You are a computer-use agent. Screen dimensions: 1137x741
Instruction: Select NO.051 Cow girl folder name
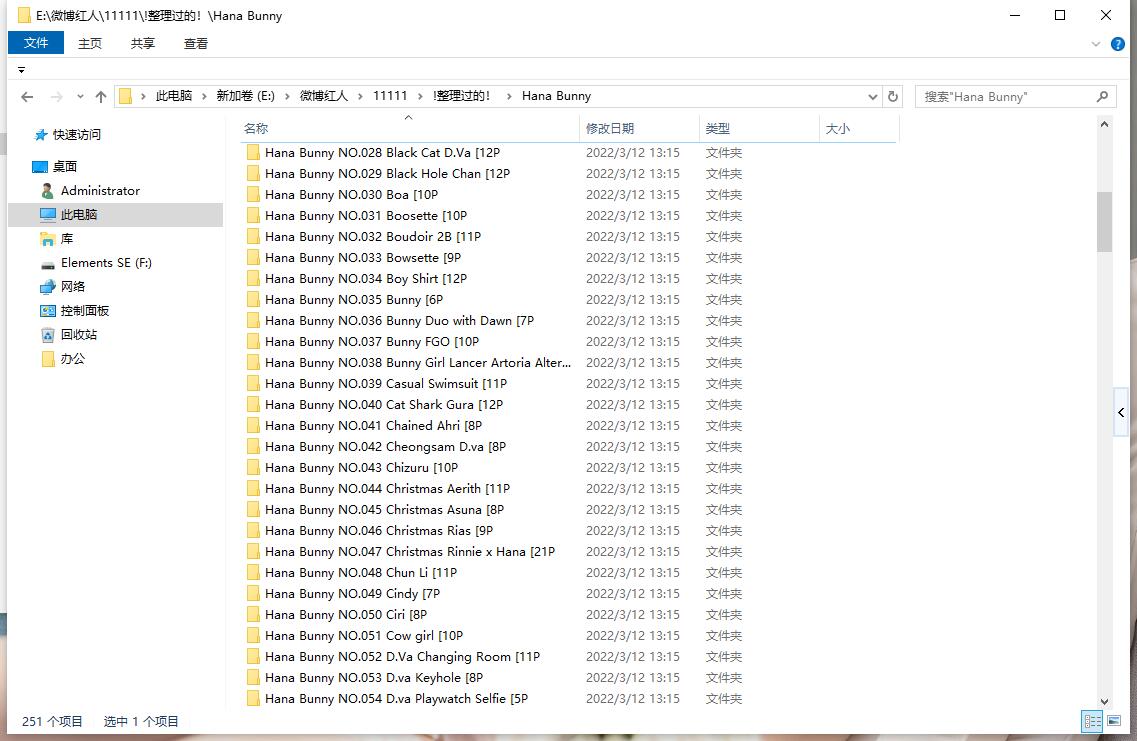[x=364, y=636]
